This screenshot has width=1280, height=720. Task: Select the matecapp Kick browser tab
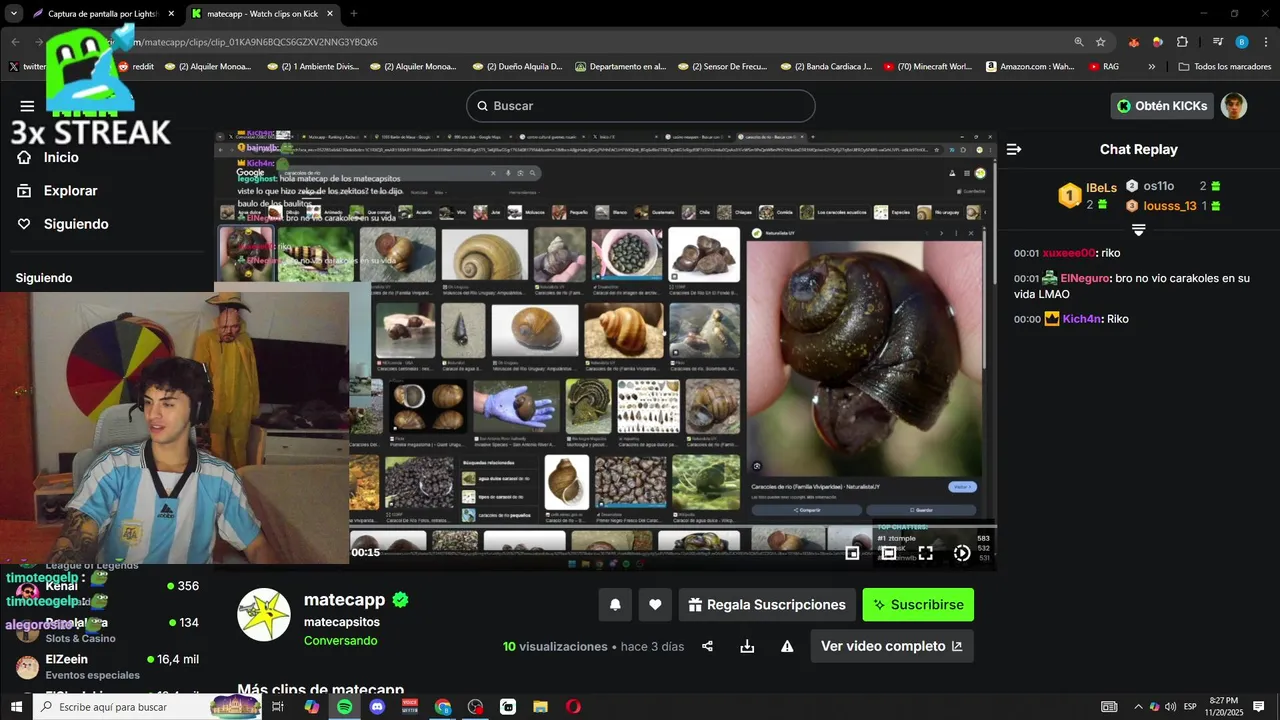pyautogui.click(x=262, y=14)
